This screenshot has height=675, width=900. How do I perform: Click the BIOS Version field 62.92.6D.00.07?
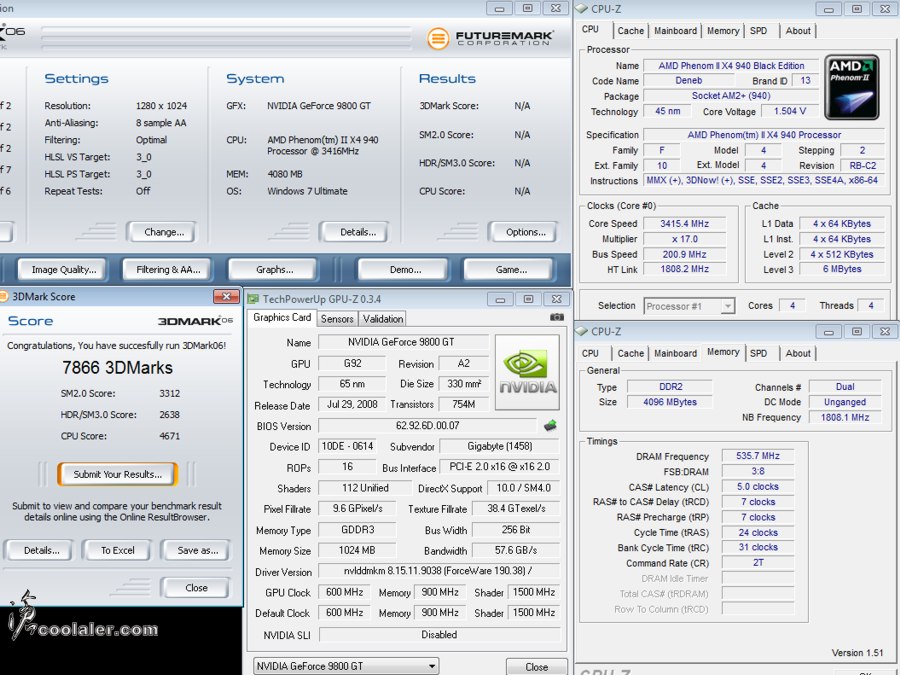[428, 425]
